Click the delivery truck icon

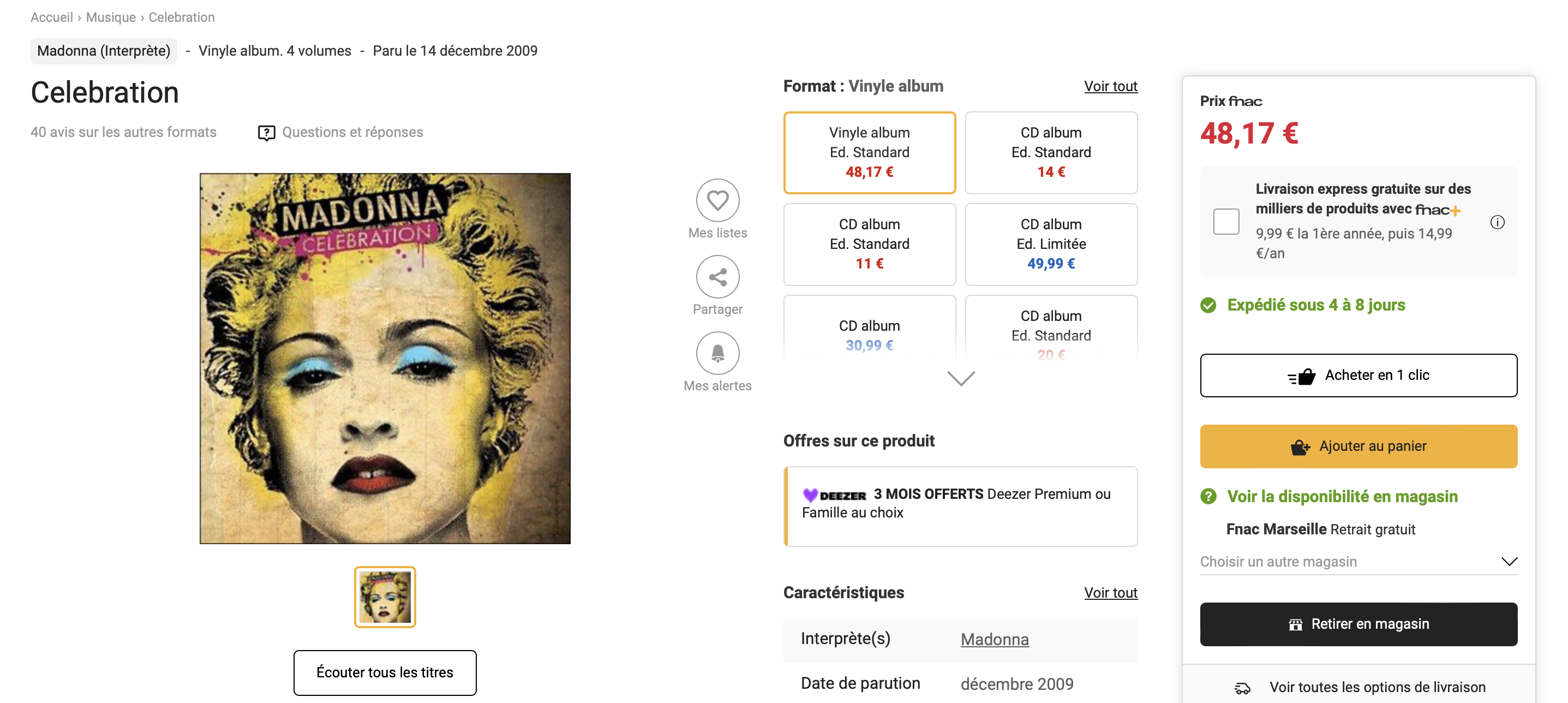(1242, 688)
